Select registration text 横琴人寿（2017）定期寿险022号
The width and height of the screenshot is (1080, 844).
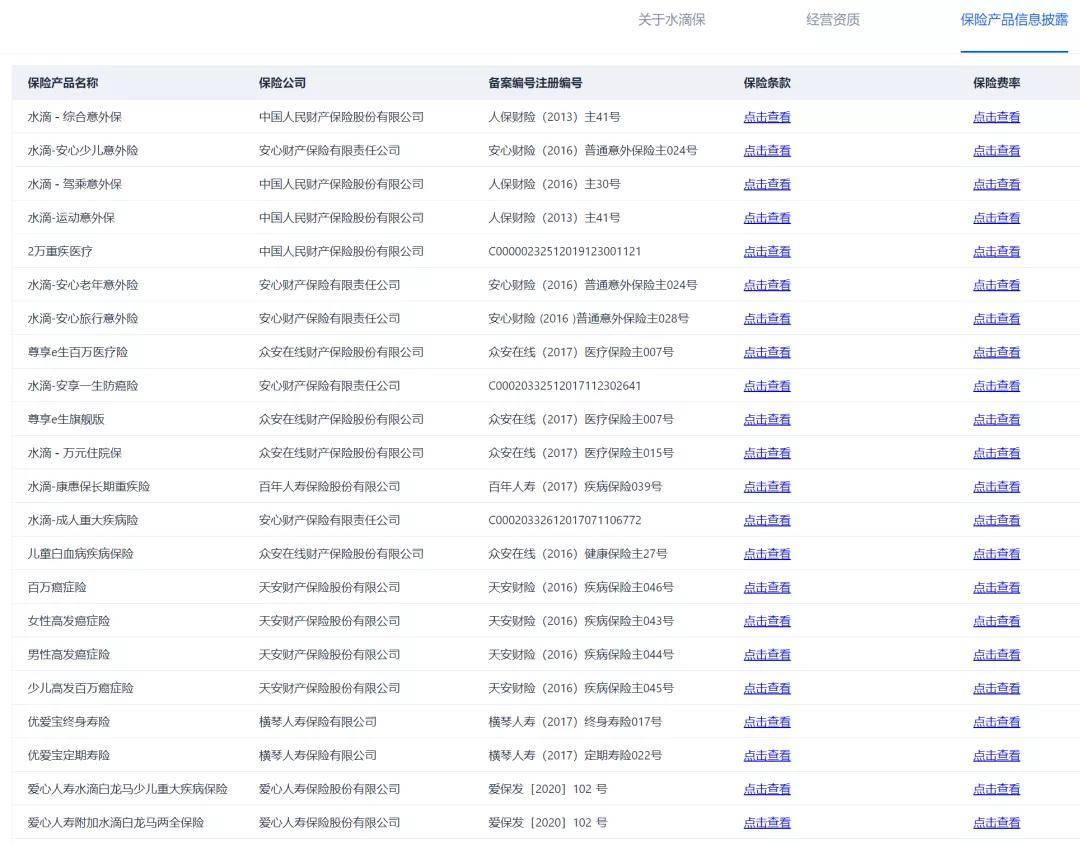[x=575, y=755]
